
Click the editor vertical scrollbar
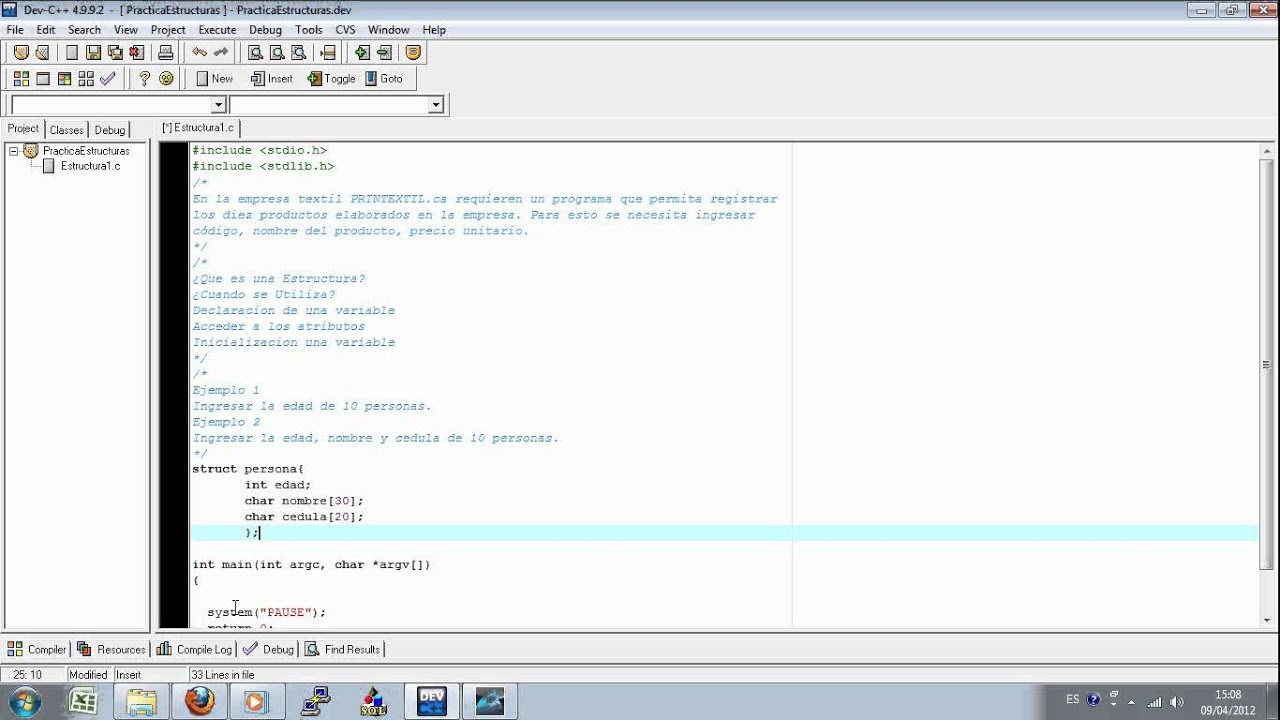[1267, 385]
